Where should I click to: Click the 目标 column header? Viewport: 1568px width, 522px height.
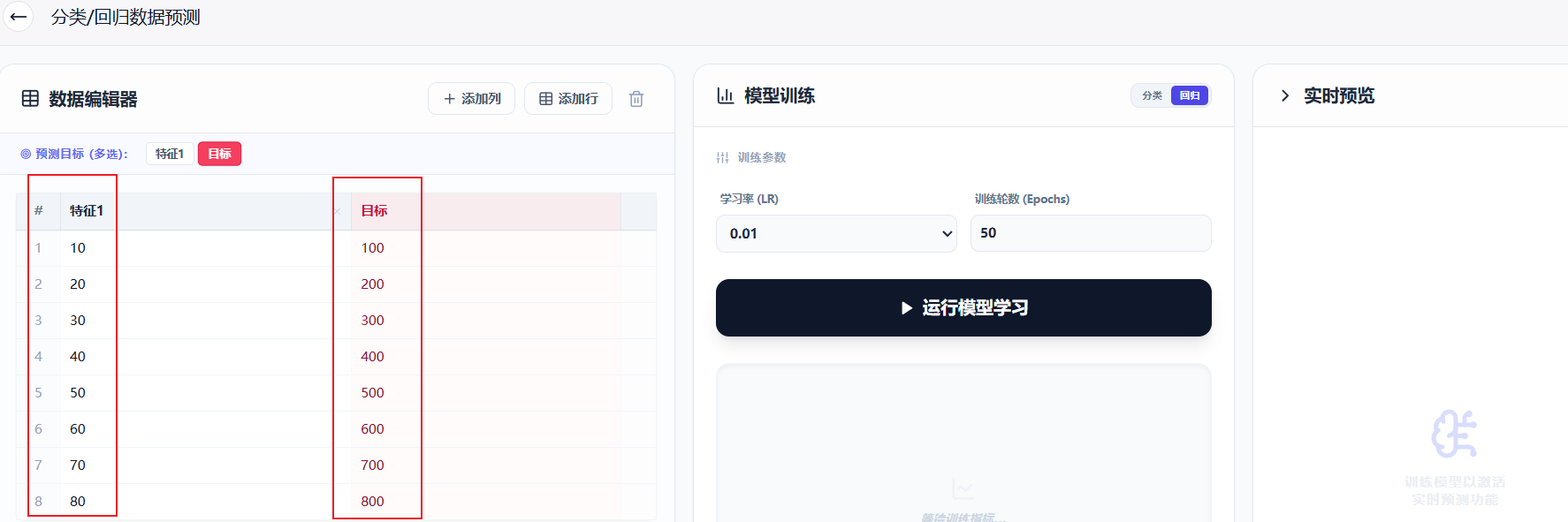click(375, 211)
